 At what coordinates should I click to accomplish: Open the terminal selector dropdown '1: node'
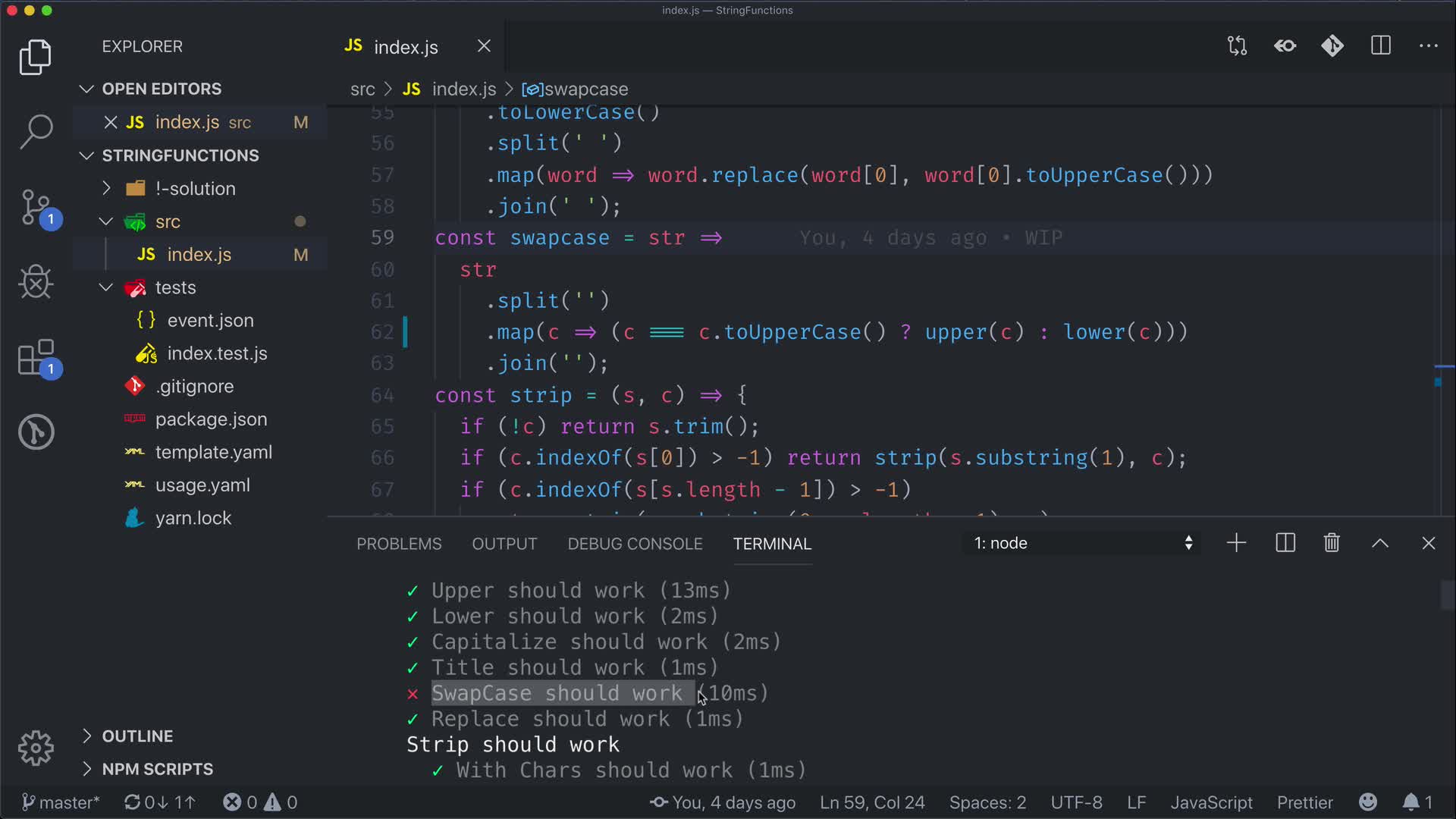(1082, 543)
